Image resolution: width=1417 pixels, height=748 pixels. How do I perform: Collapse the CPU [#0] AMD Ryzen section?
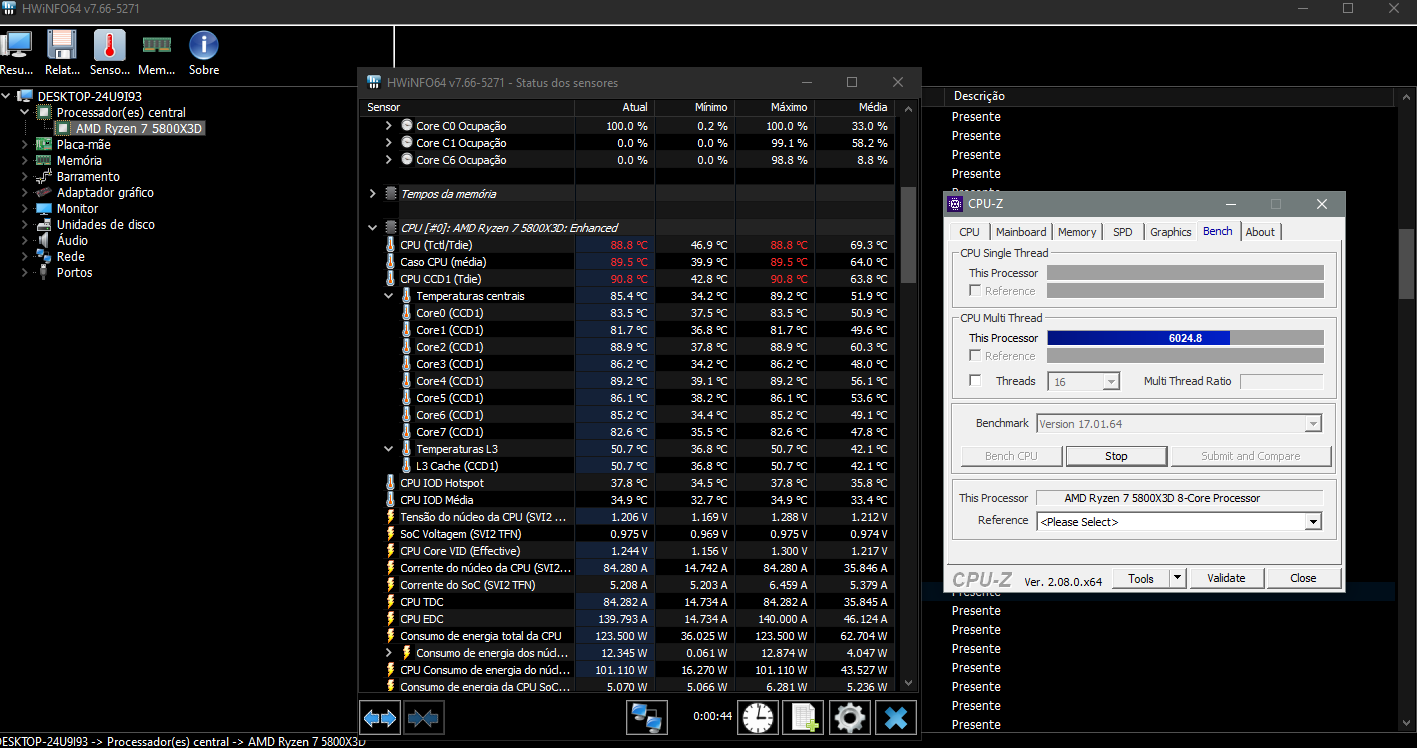[373, 228]
